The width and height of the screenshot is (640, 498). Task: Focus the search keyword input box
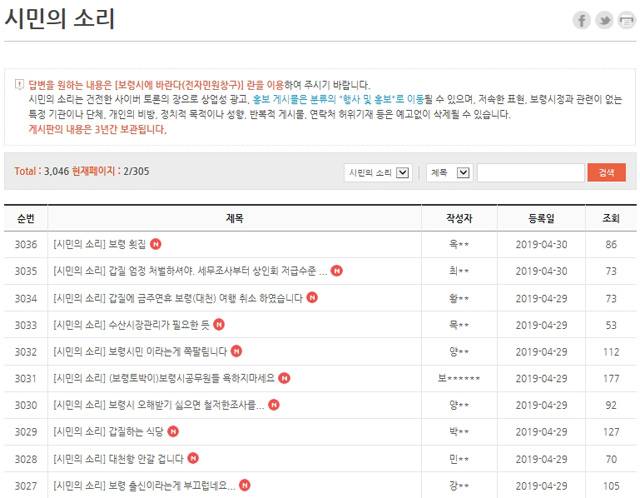coord(531,173)
